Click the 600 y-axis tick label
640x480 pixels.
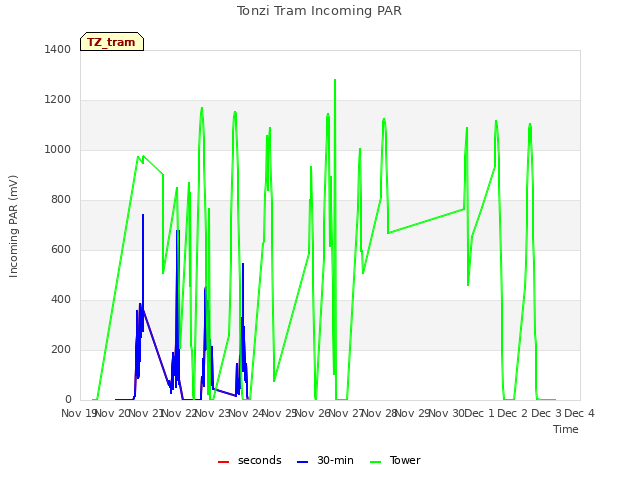coord(61,249)
